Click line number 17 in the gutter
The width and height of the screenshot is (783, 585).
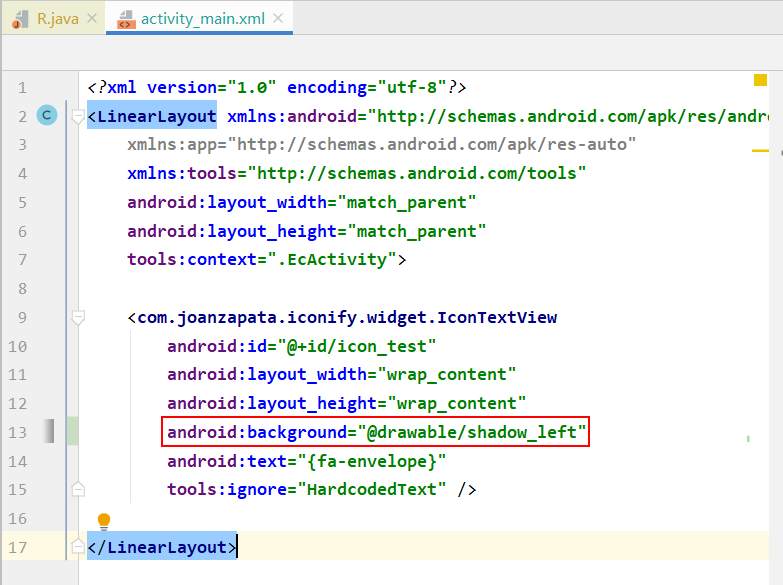(x=17, y=548)
